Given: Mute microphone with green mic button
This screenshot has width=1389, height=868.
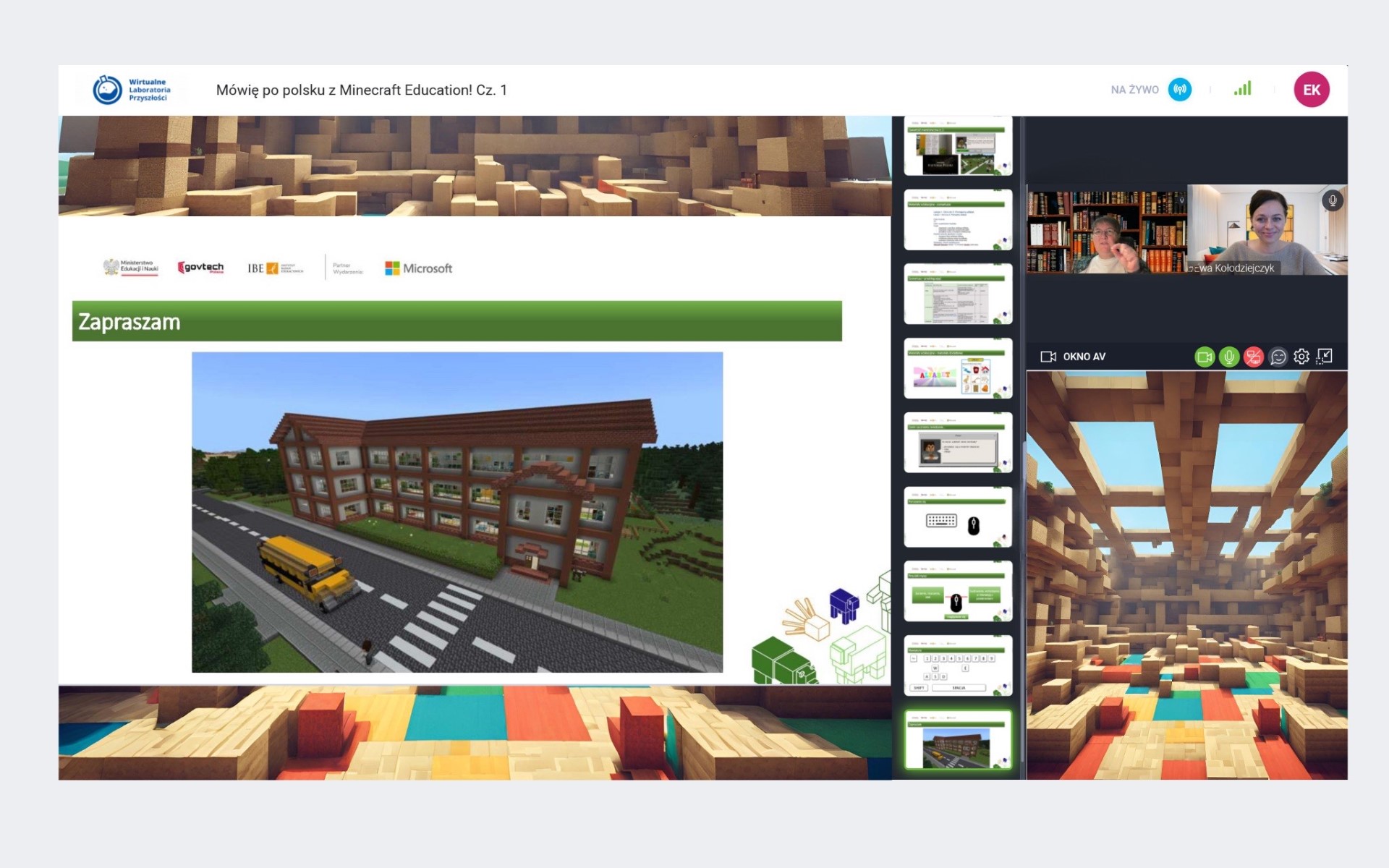Looking at the screenshot, I should (1228, 357).
